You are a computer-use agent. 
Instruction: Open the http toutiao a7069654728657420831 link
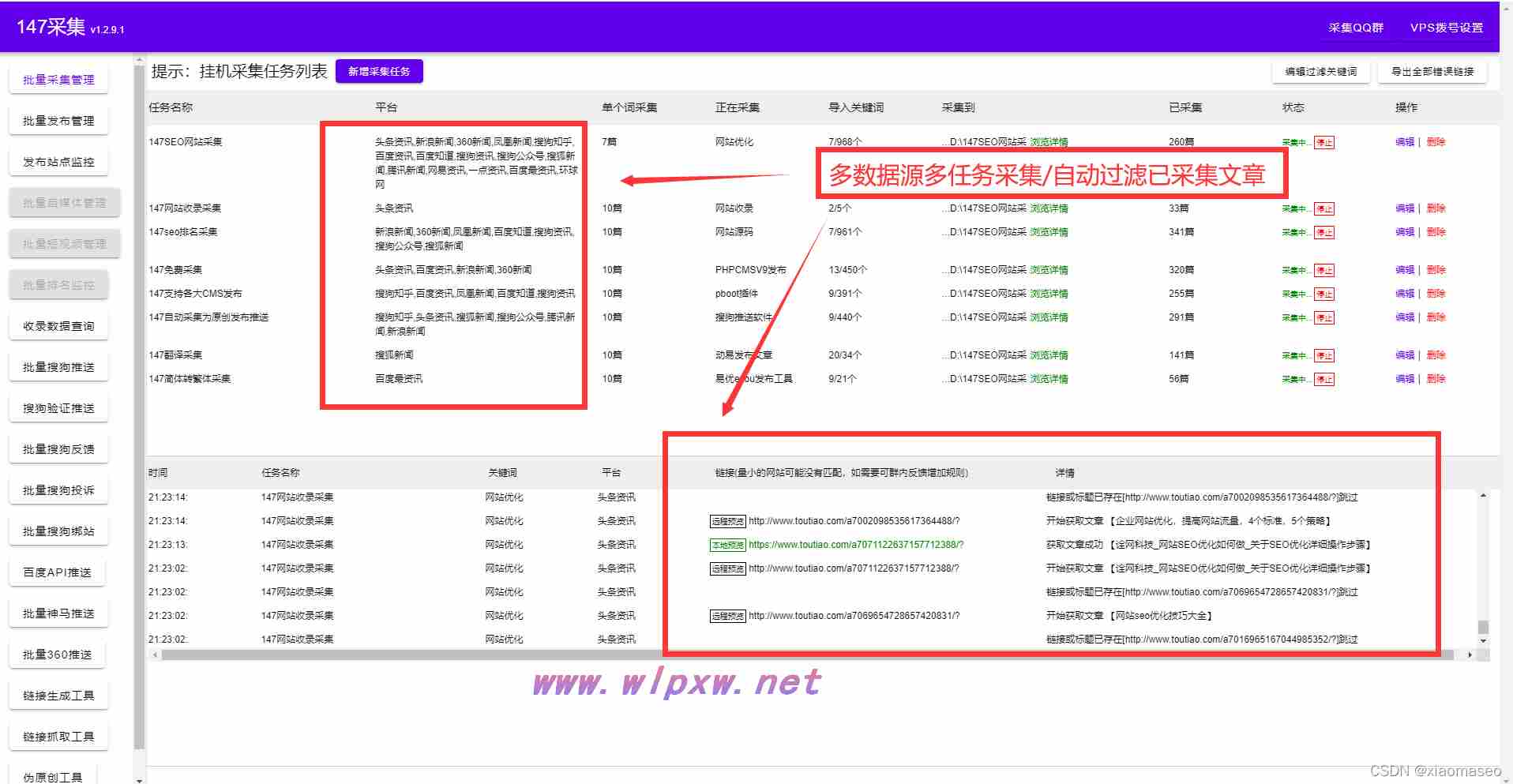[854, 616]
